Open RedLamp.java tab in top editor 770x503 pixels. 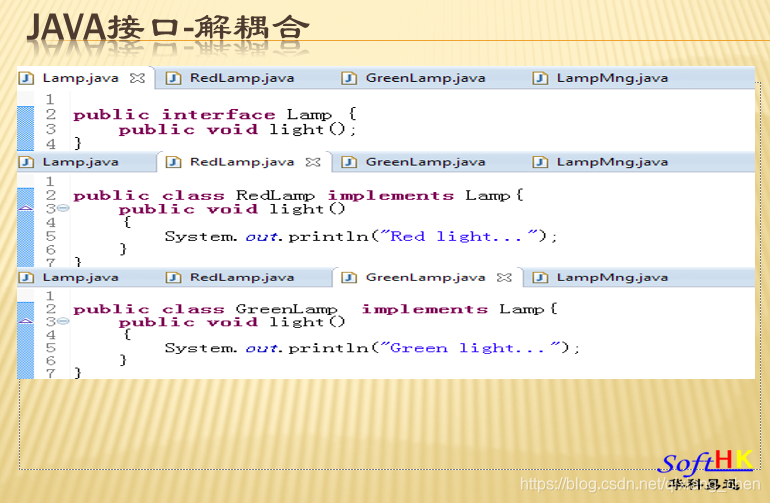pos(242,78)
